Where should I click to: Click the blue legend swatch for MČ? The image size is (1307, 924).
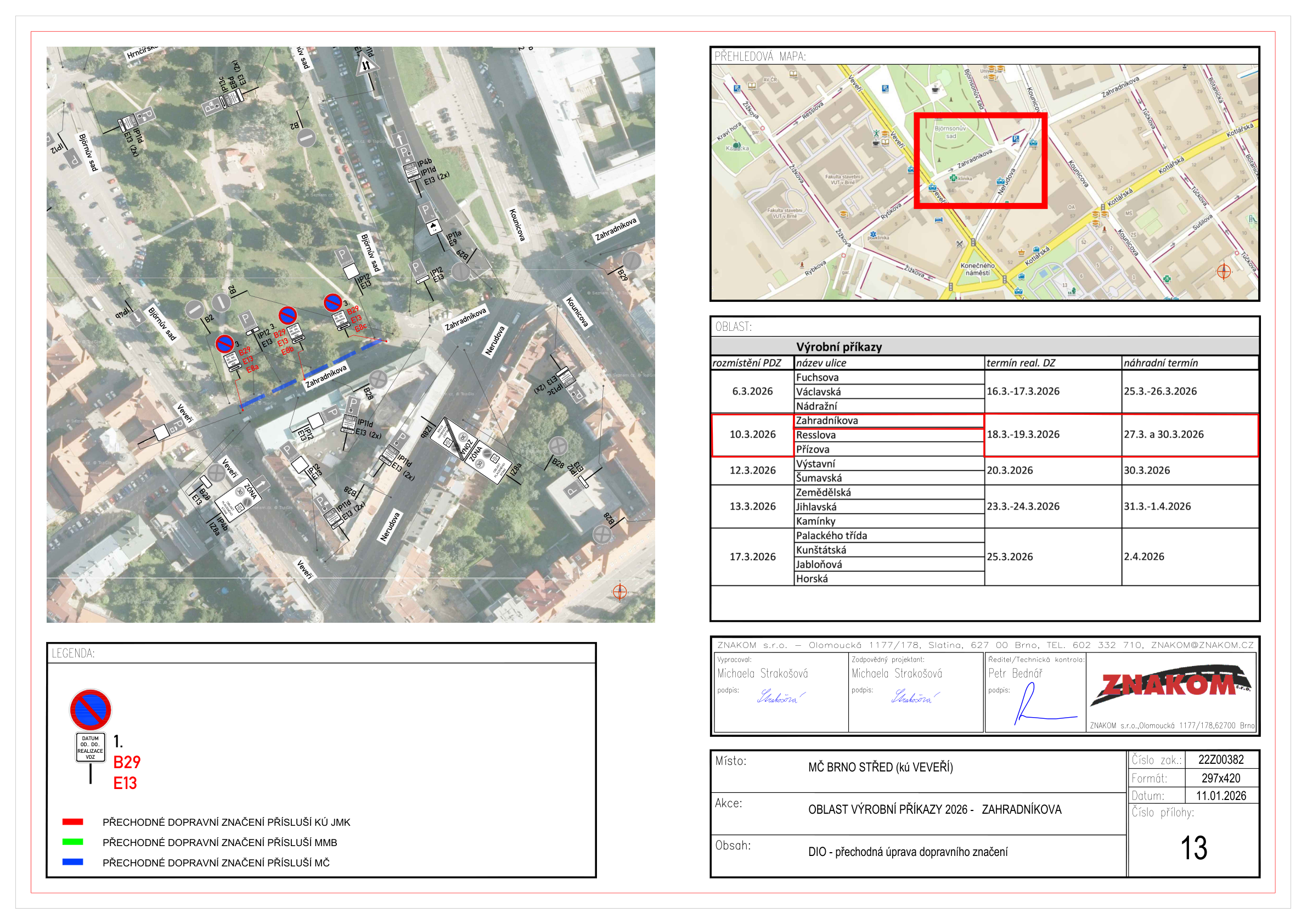pyautogui.click(x=73, y=862)
